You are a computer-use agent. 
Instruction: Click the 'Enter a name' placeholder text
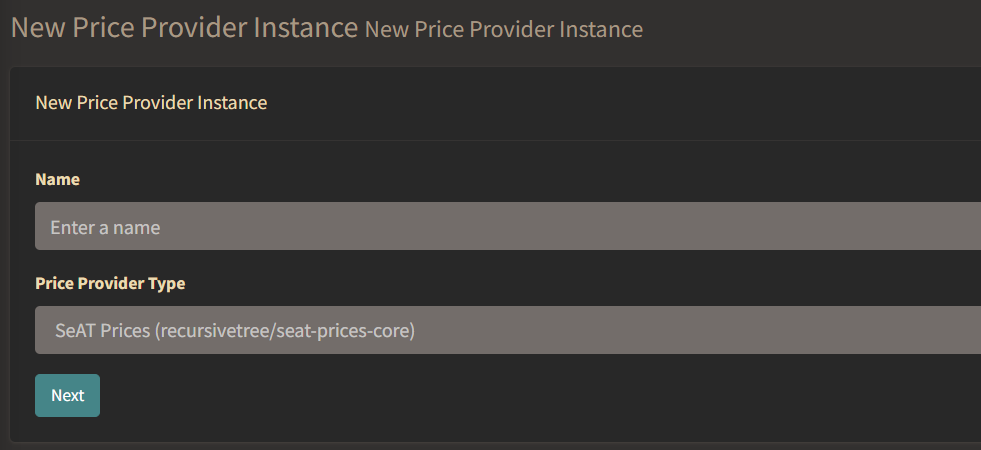[x=105, y=227]
